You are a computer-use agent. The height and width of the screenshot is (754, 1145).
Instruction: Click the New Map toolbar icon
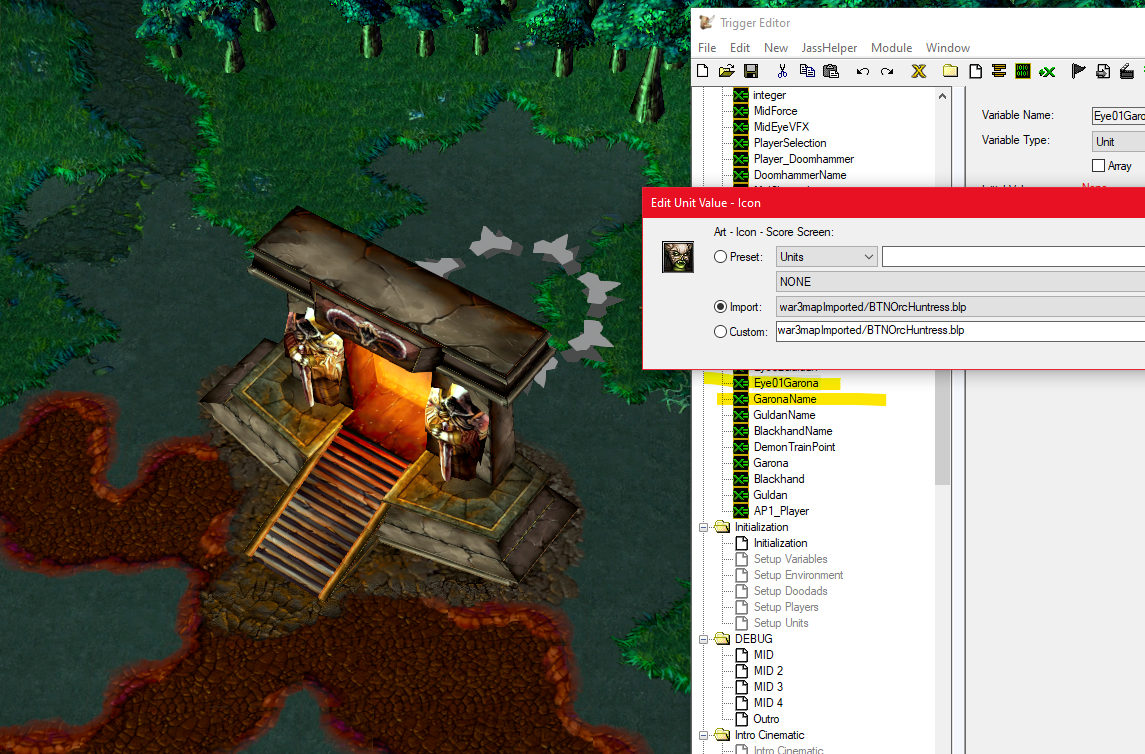click(702, 71)
